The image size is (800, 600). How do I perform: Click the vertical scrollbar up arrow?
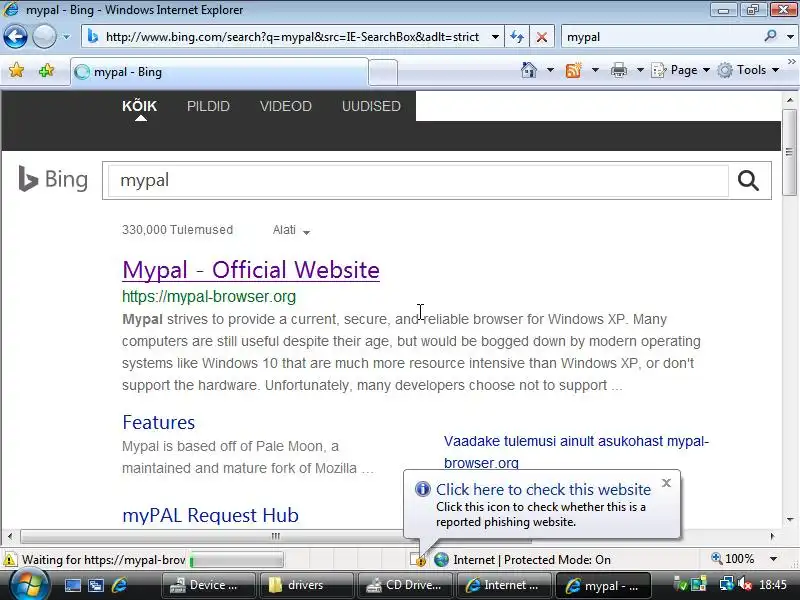[790, 100]
